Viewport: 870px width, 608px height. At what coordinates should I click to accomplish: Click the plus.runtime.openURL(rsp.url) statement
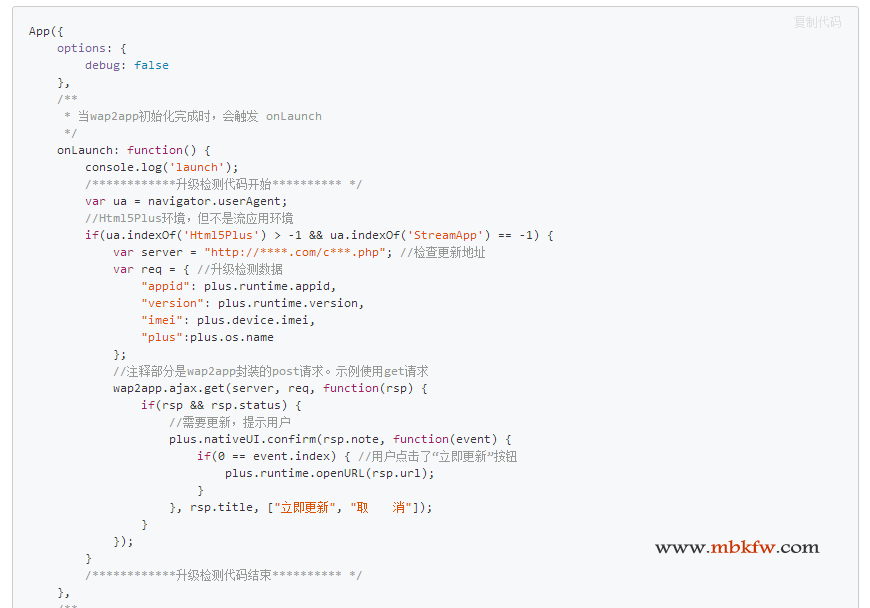(x=329, y=473)
